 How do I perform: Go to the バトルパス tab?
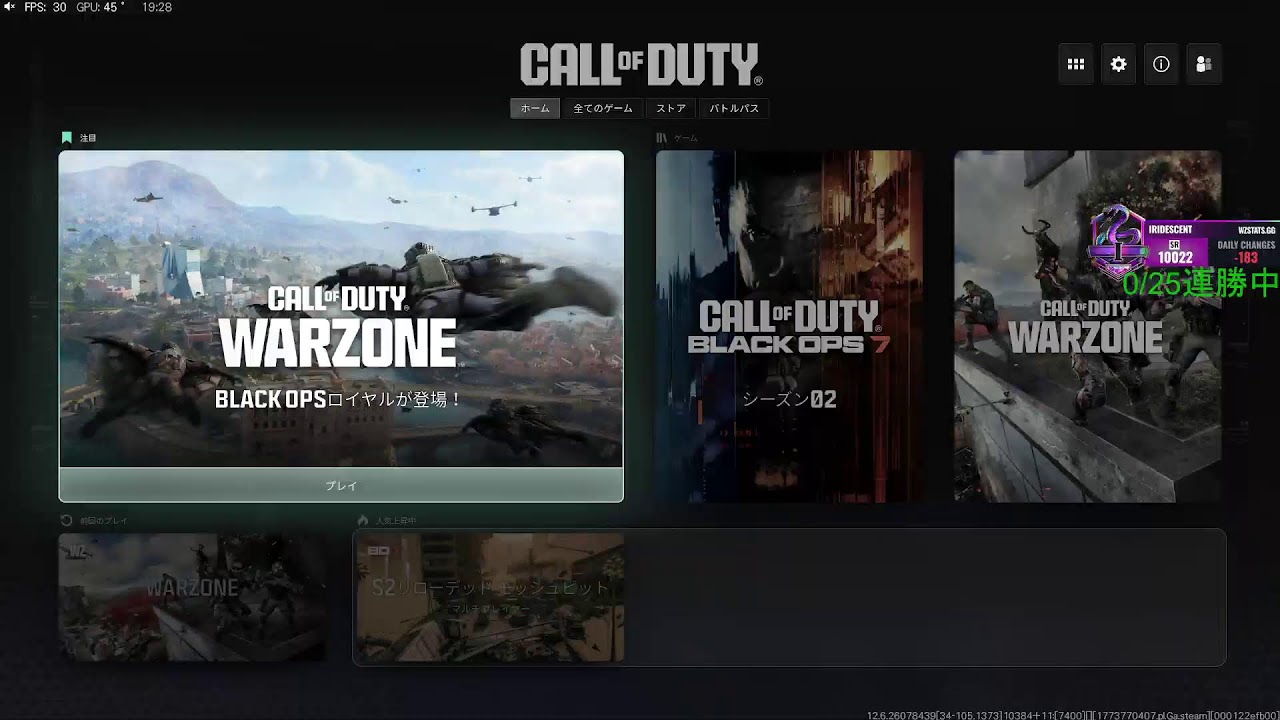[734, 108]
